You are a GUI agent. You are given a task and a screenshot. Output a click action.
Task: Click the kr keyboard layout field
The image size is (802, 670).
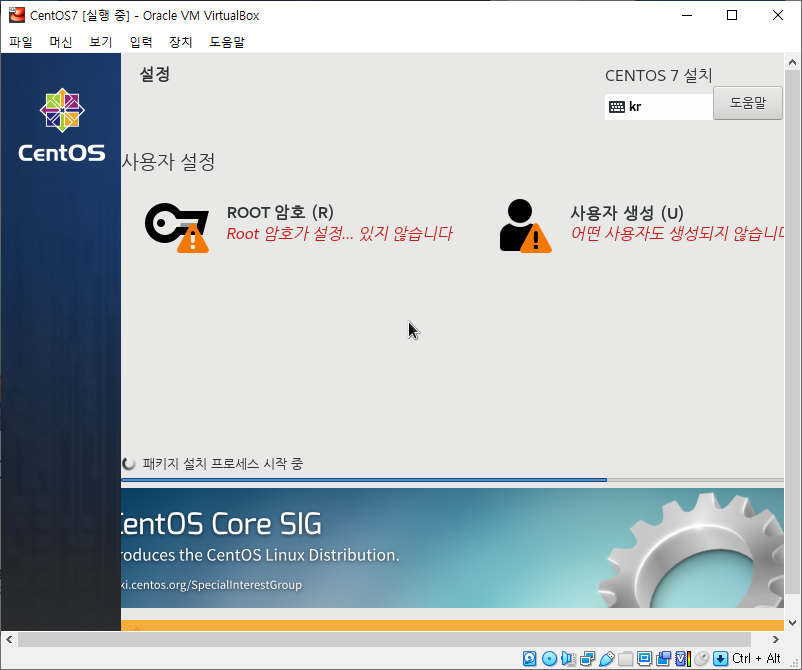659,107
